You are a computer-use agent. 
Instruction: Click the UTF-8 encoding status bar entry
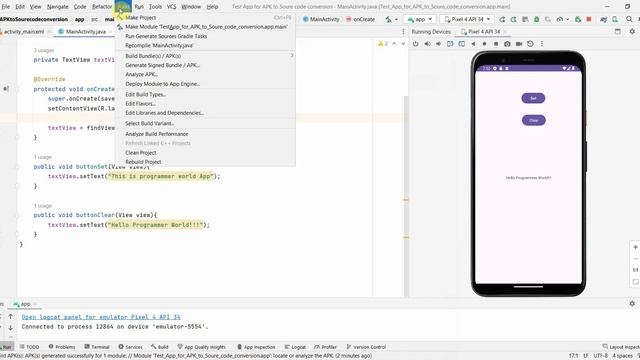click(x=600, y=356)
